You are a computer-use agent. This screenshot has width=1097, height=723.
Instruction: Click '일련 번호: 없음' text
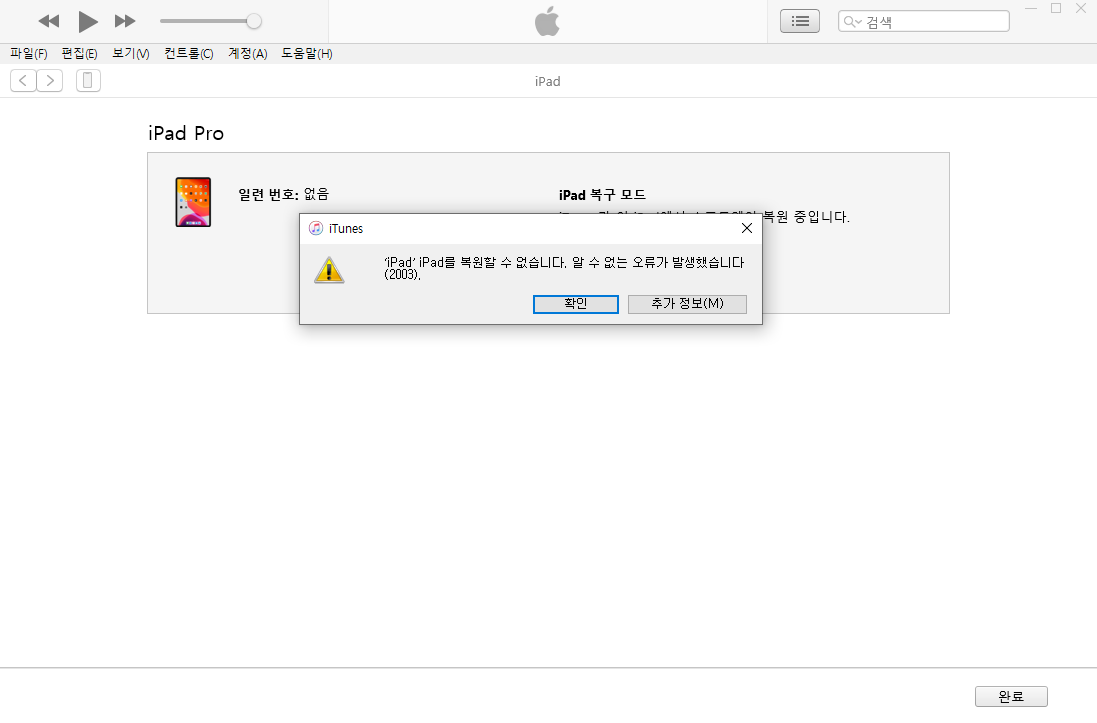point(283,194)
